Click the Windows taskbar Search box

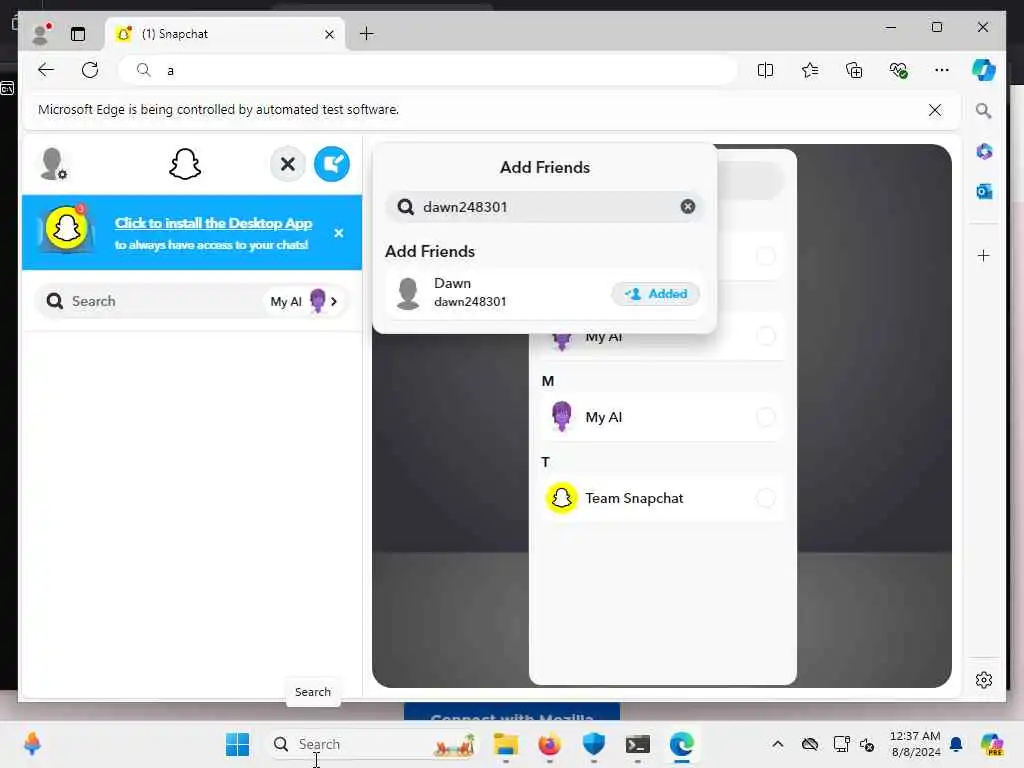point(371,744)
